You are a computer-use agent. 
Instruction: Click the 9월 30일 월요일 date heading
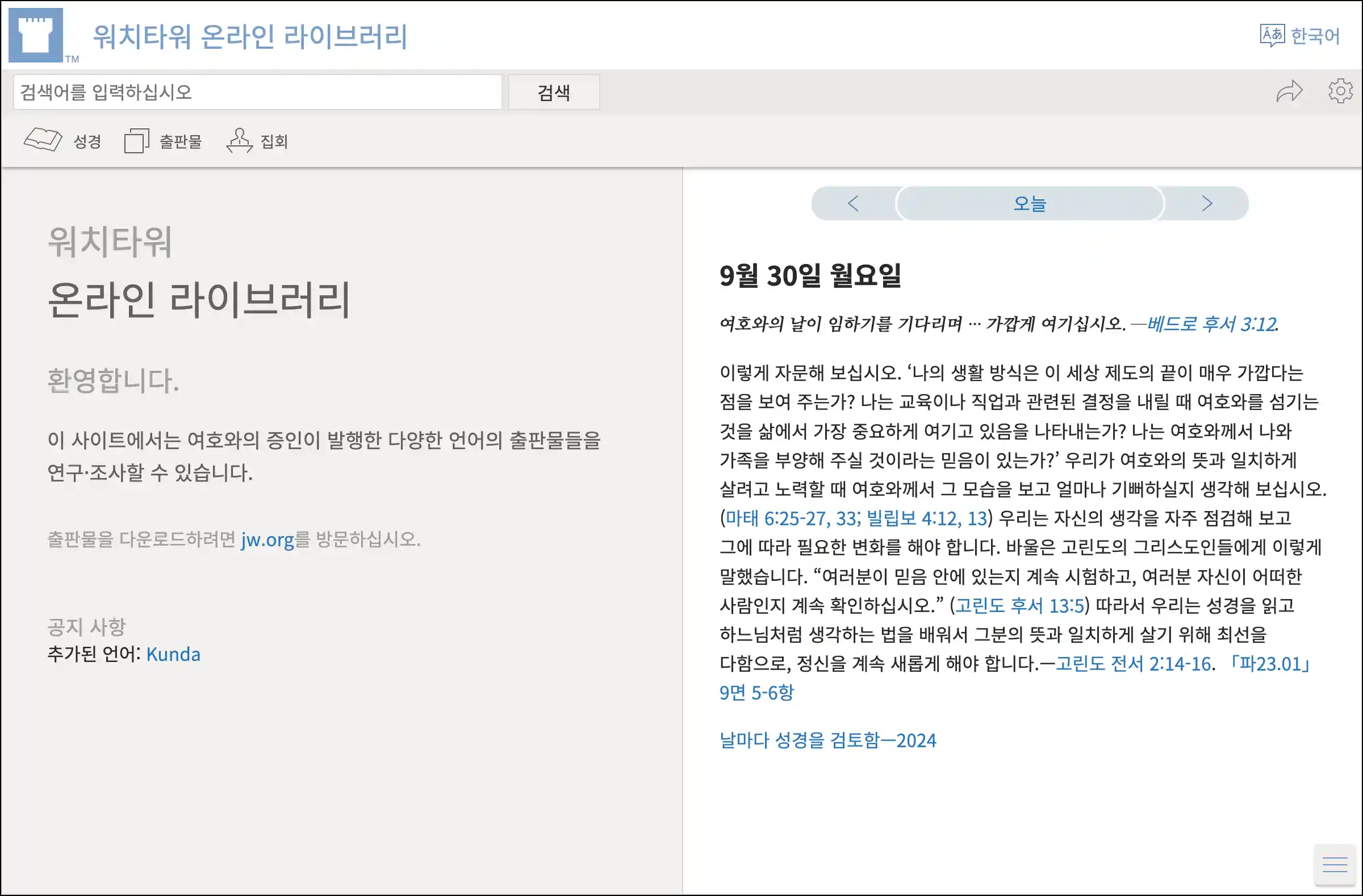[810, 275]
